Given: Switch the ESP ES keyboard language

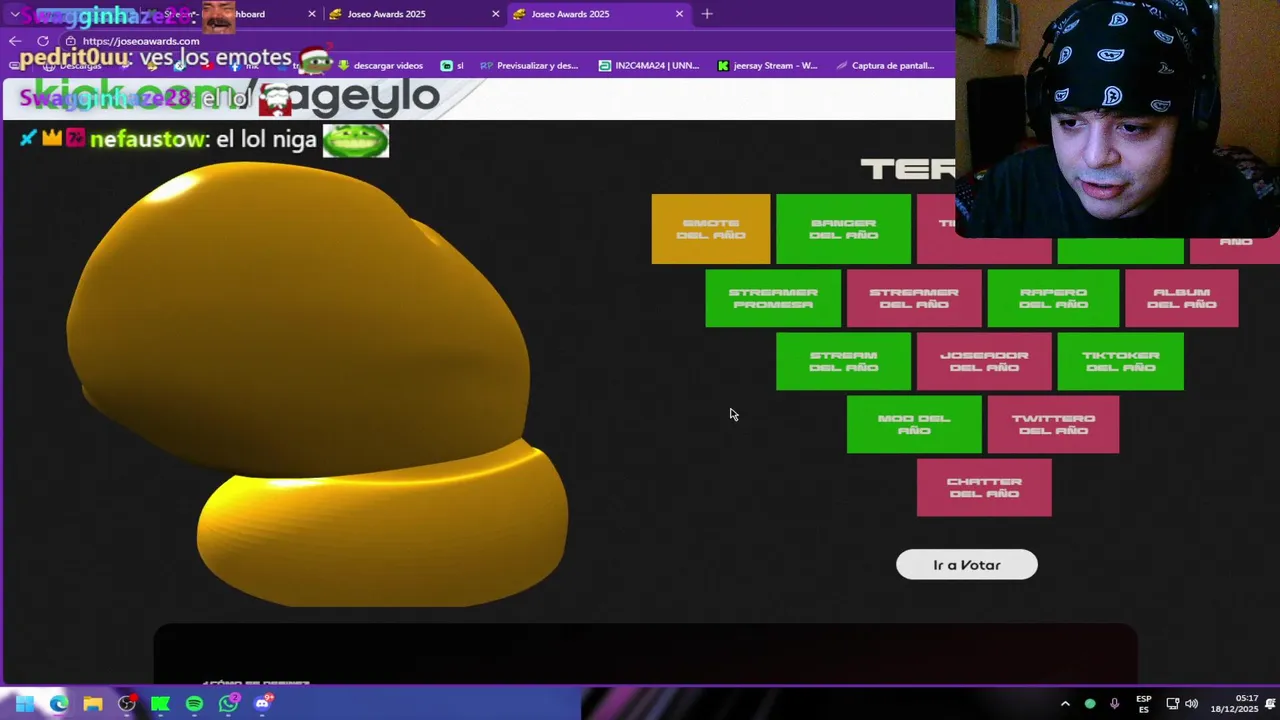Looking at the screenshot, I should tap(1144, 704).
